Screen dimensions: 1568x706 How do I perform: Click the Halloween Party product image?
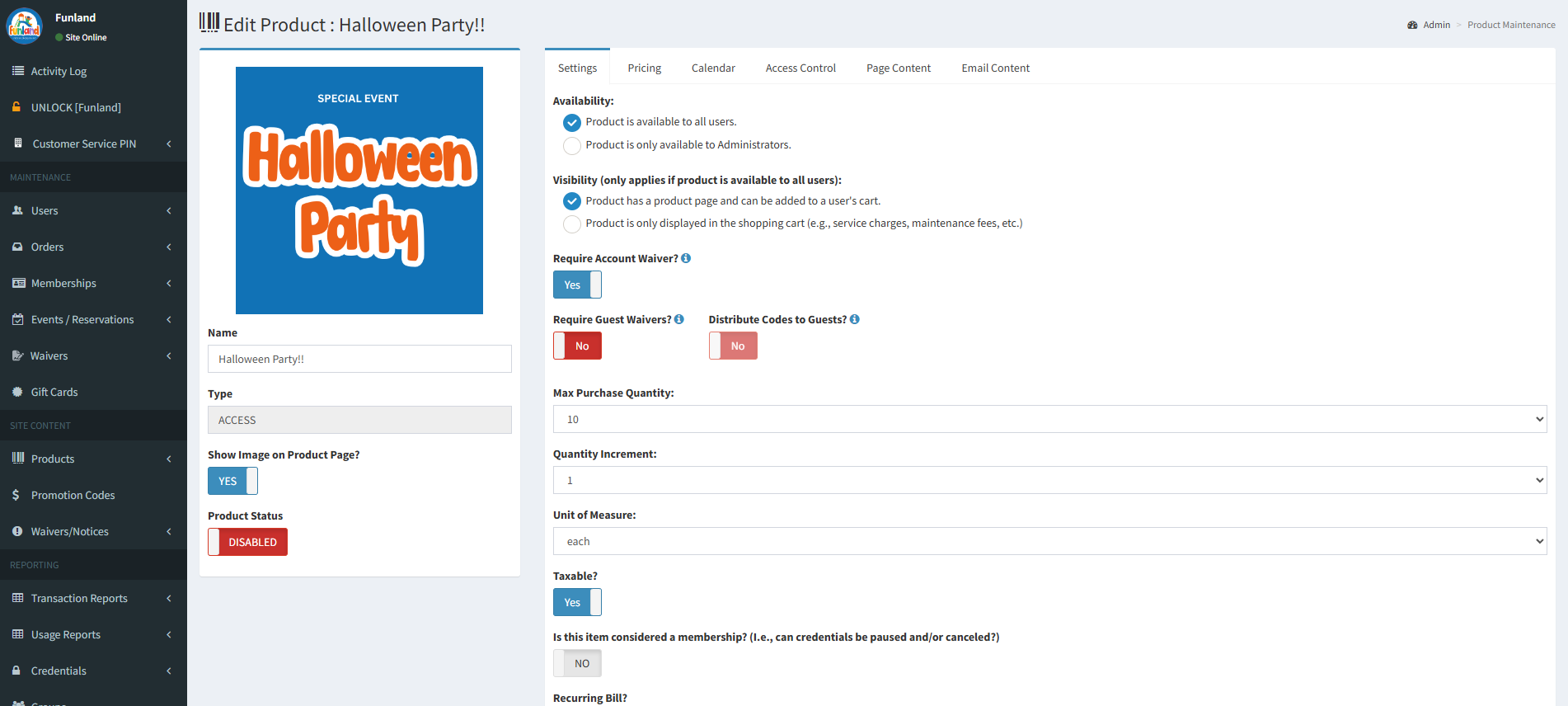point(359,191)
